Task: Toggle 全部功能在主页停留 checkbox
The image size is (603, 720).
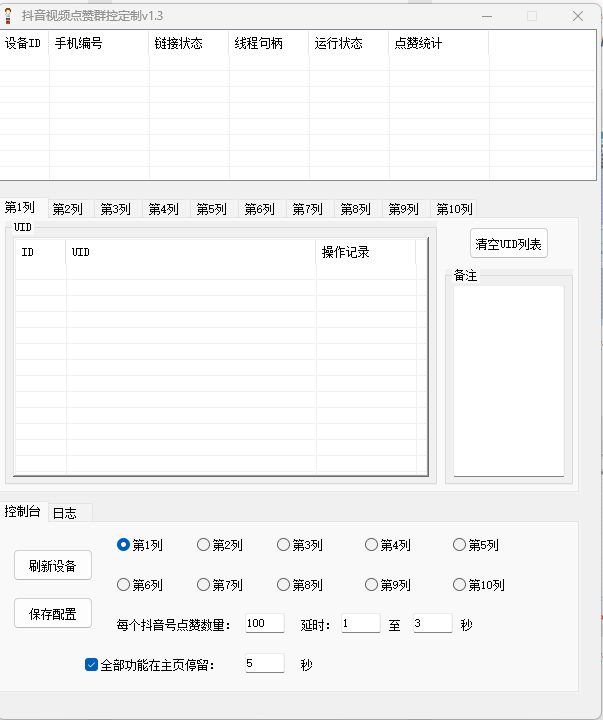Action: (92, 664)
